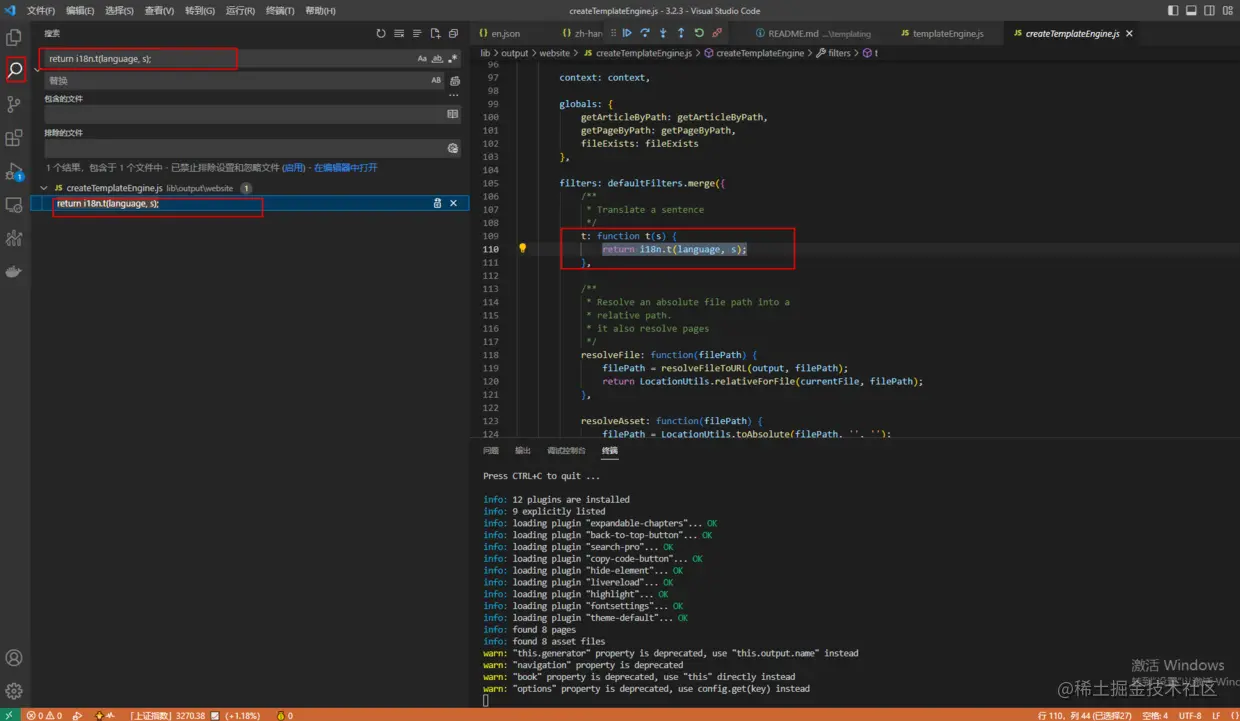
Task: Click the debug Restart icon
Action: [699, 33]
